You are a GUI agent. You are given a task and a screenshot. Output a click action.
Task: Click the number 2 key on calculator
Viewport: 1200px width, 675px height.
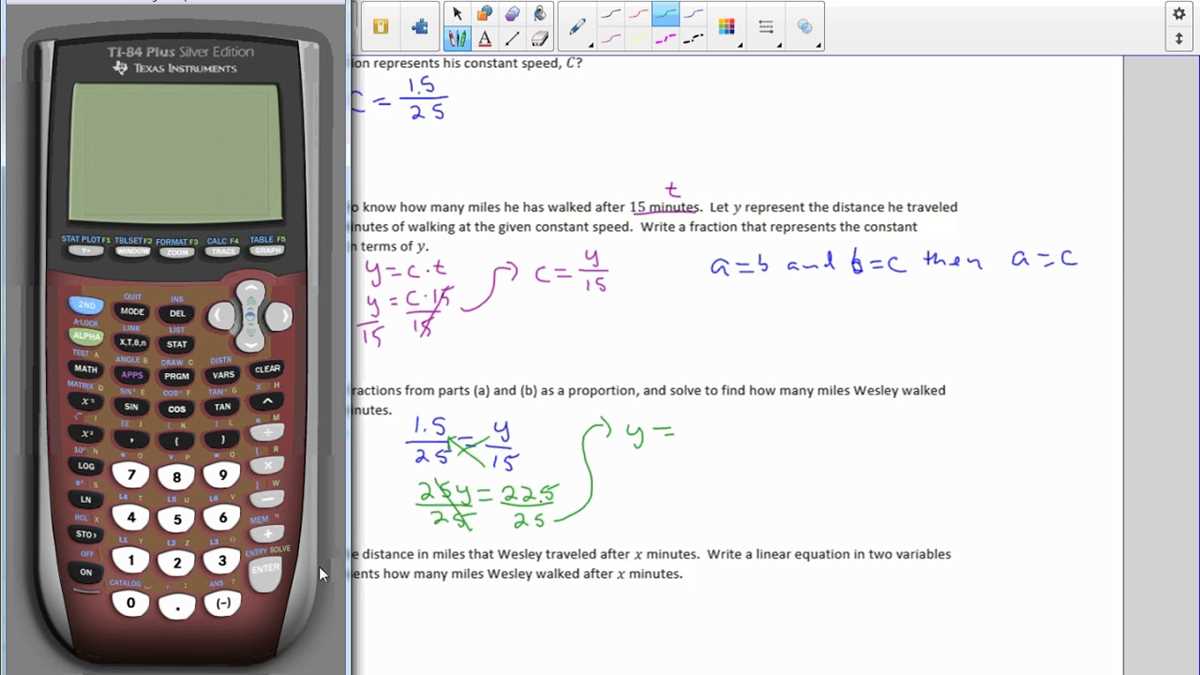(x=177, y=563)
